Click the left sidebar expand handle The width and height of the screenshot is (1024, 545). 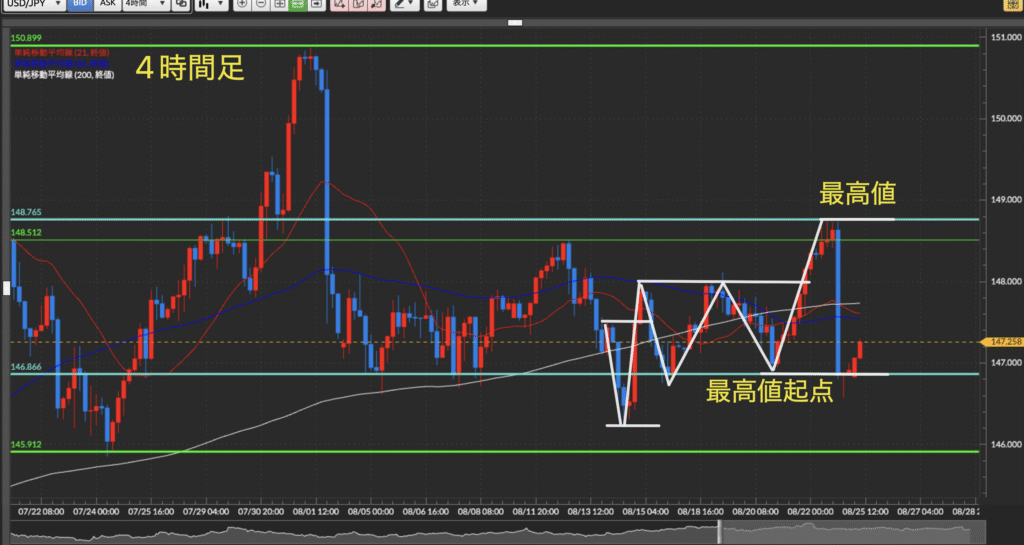(x=7, y=287)
